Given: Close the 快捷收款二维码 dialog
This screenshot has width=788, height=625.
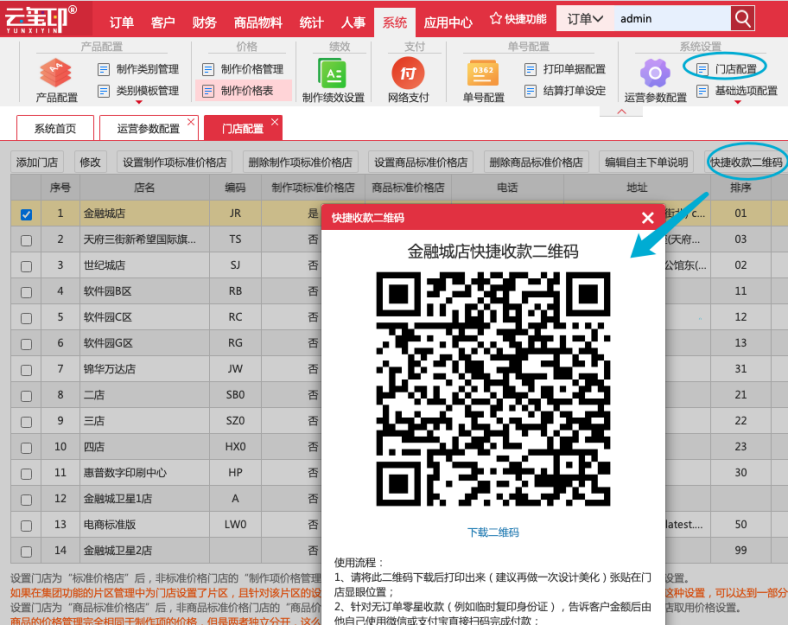Looking at the screenshot, I should [x=647, y=218].
